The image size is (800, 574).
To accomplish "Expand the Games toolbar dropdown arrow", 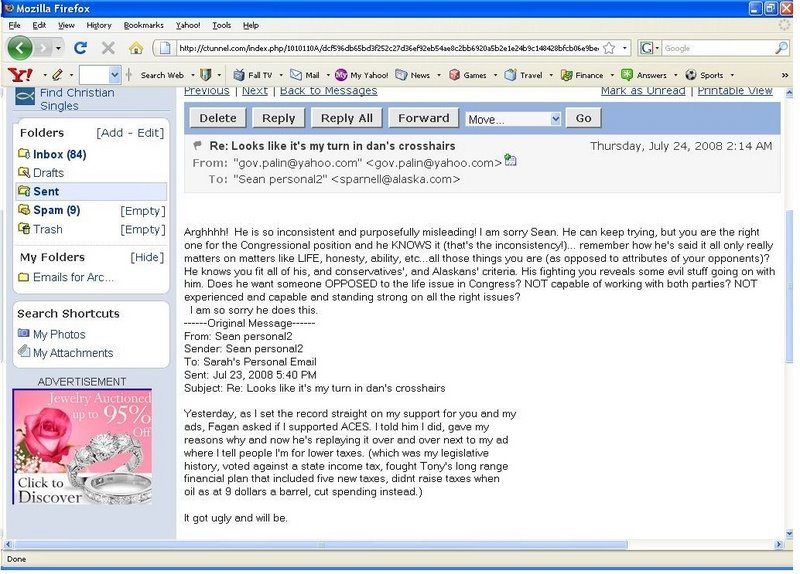I will (494, 75).
